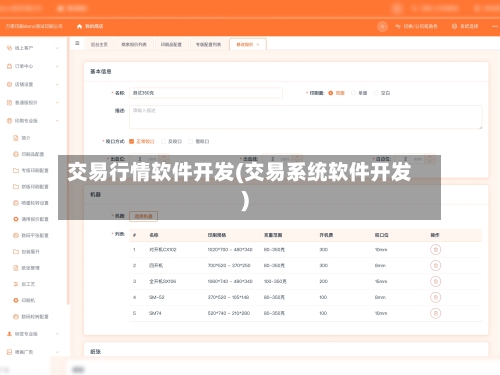Toggle the sidebar collapse hamburger icon
The image size is (500, 375).
pos(77,43)
